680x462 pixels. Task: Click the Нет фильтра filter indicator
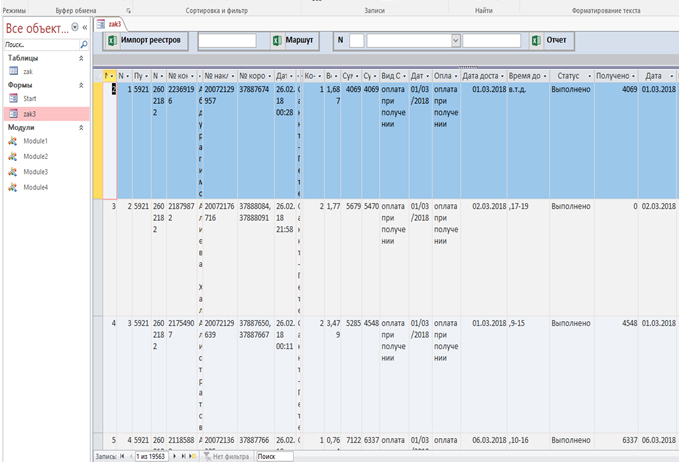click(x=226, y=456)
